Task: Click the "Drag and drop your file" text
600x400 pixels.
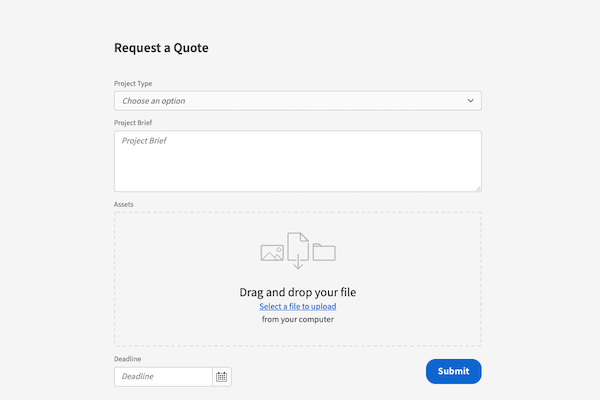Action: pyautogui.click(x=298, y=292)
